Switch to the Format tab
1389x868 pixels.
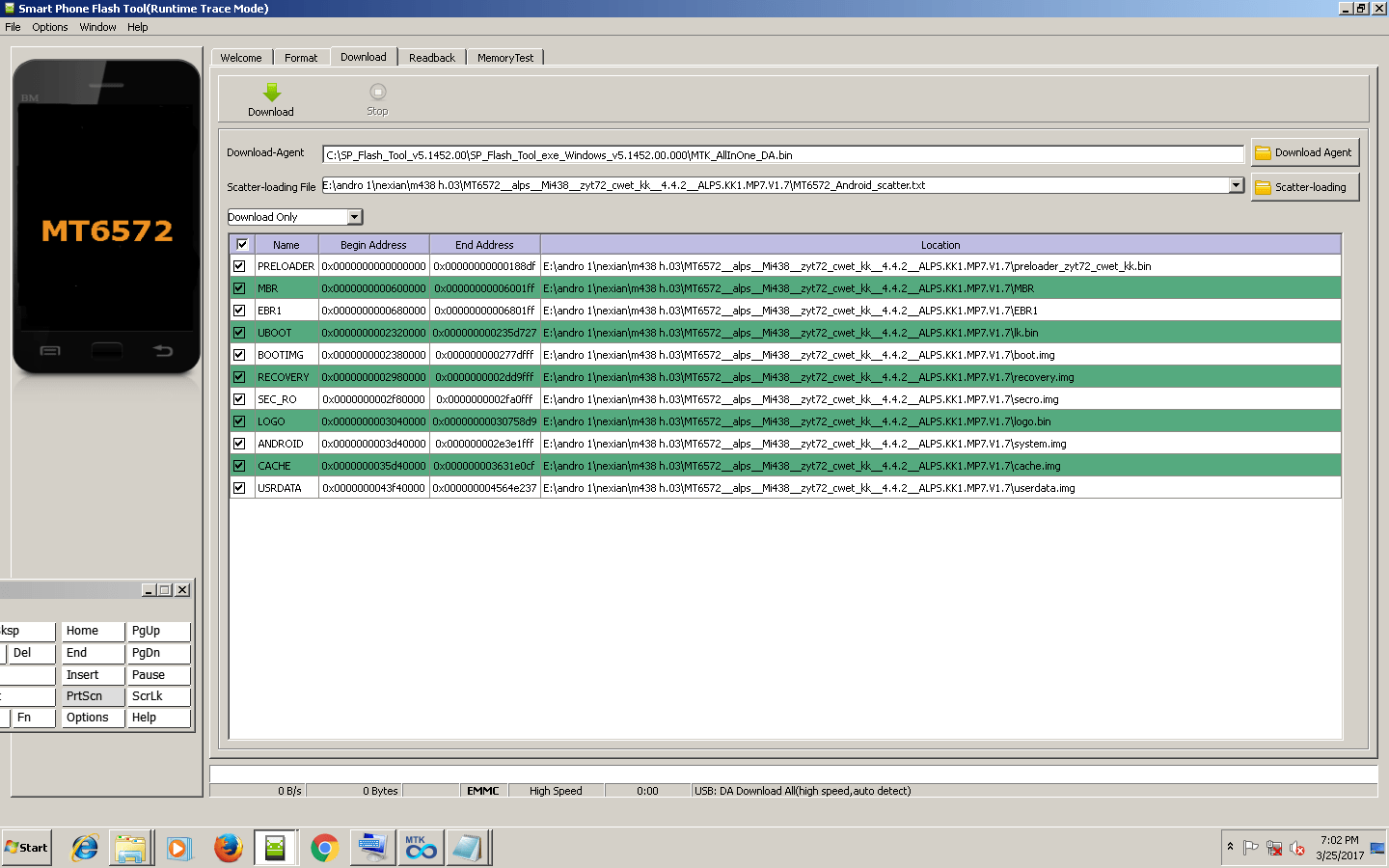coord(301,58)
